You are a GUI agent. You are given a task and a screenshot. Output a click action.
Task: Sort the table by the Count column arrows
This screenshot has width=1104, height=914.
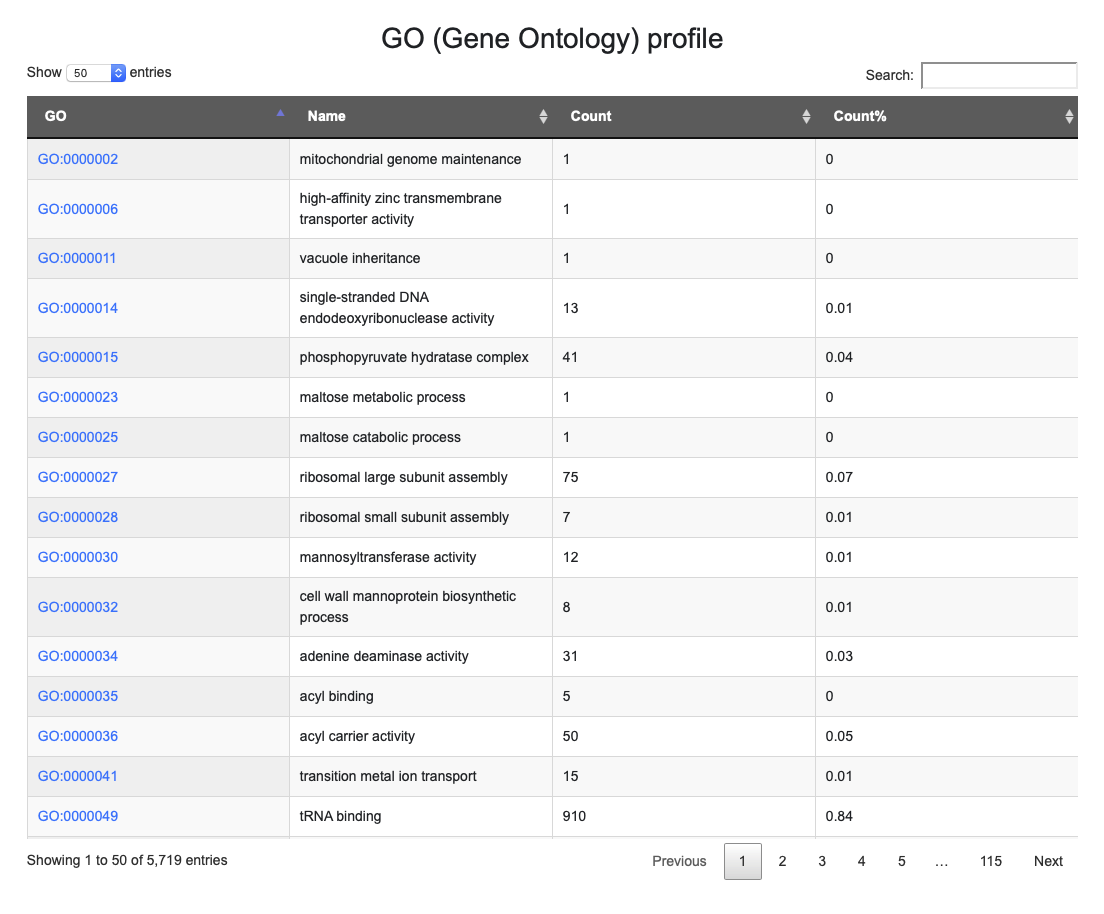click(806, 116)
